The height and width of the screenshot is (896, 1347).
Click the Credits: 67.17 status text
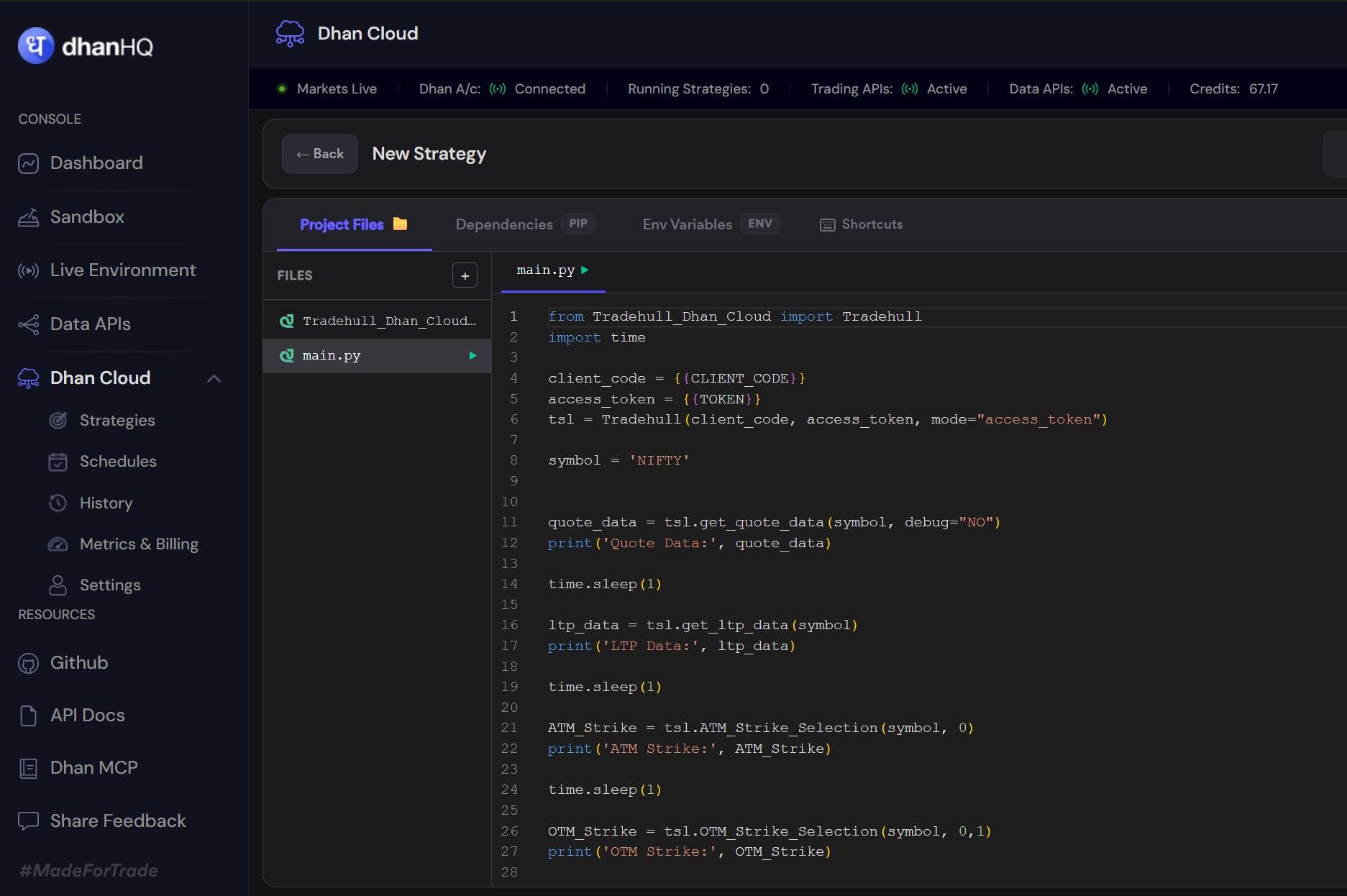(1233, 89)
